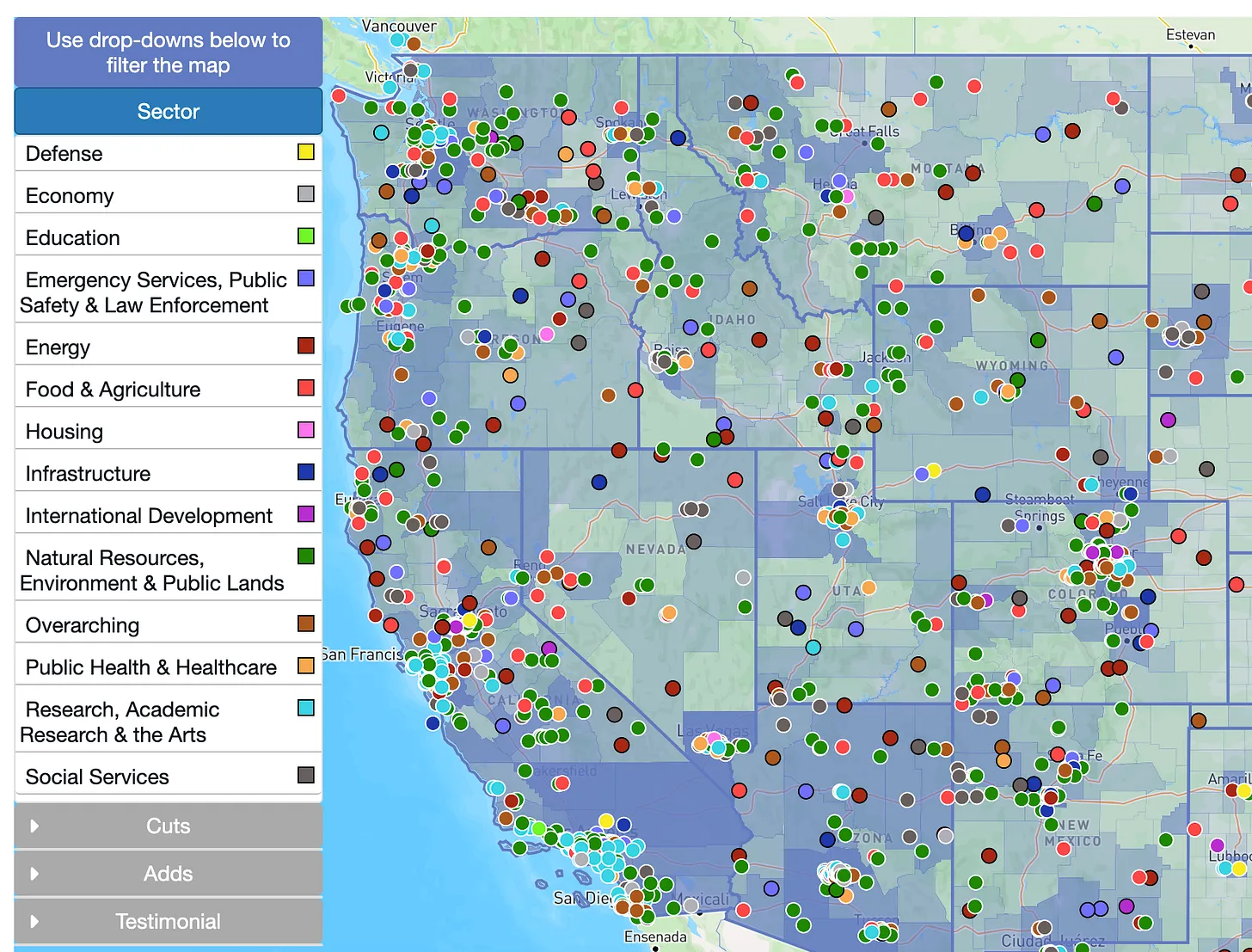
Task: Click the purple International Development color swatch
Action: (x=305, y=514)
